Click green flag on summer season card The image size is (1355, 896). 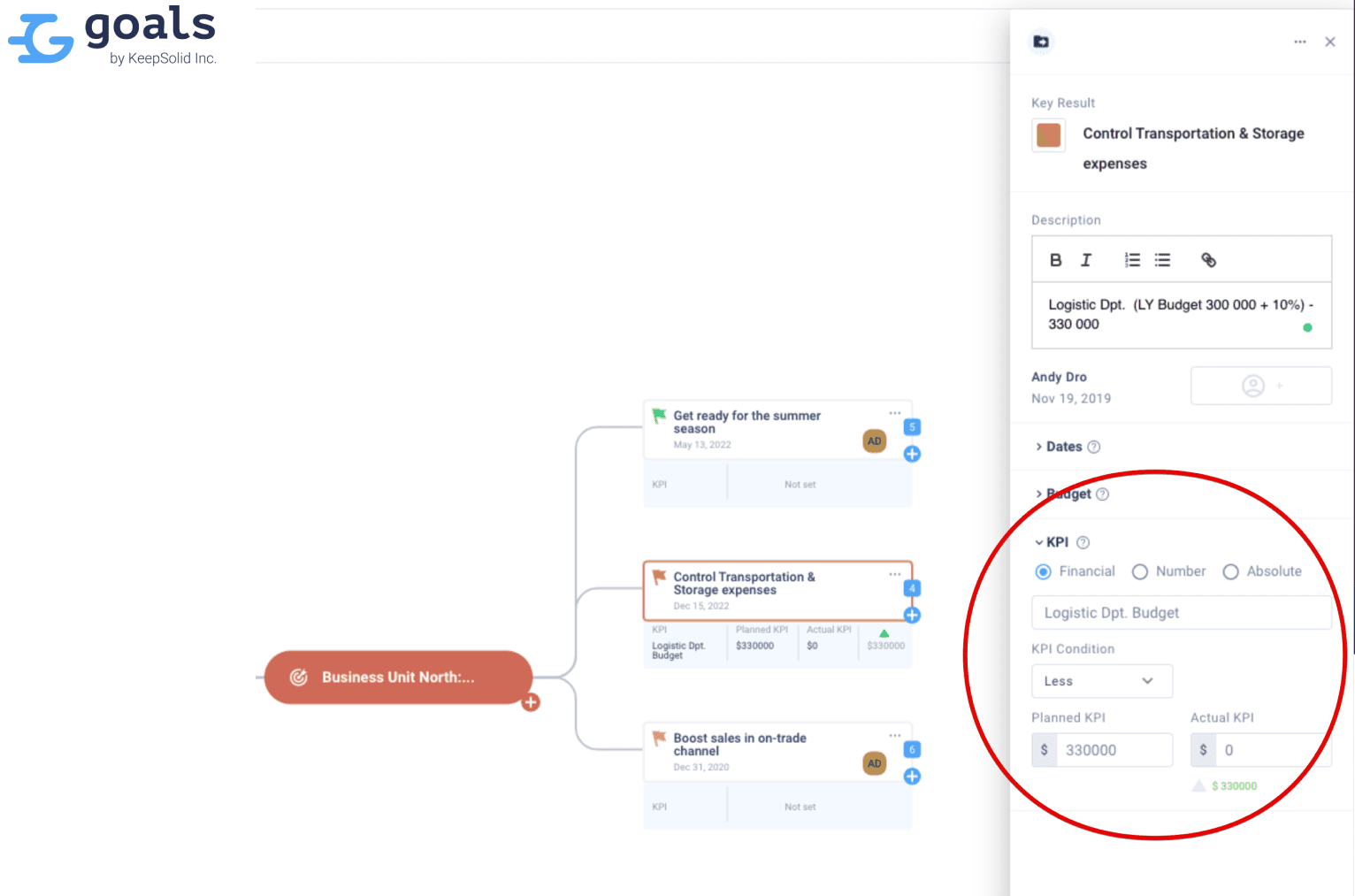pos(659,415)
